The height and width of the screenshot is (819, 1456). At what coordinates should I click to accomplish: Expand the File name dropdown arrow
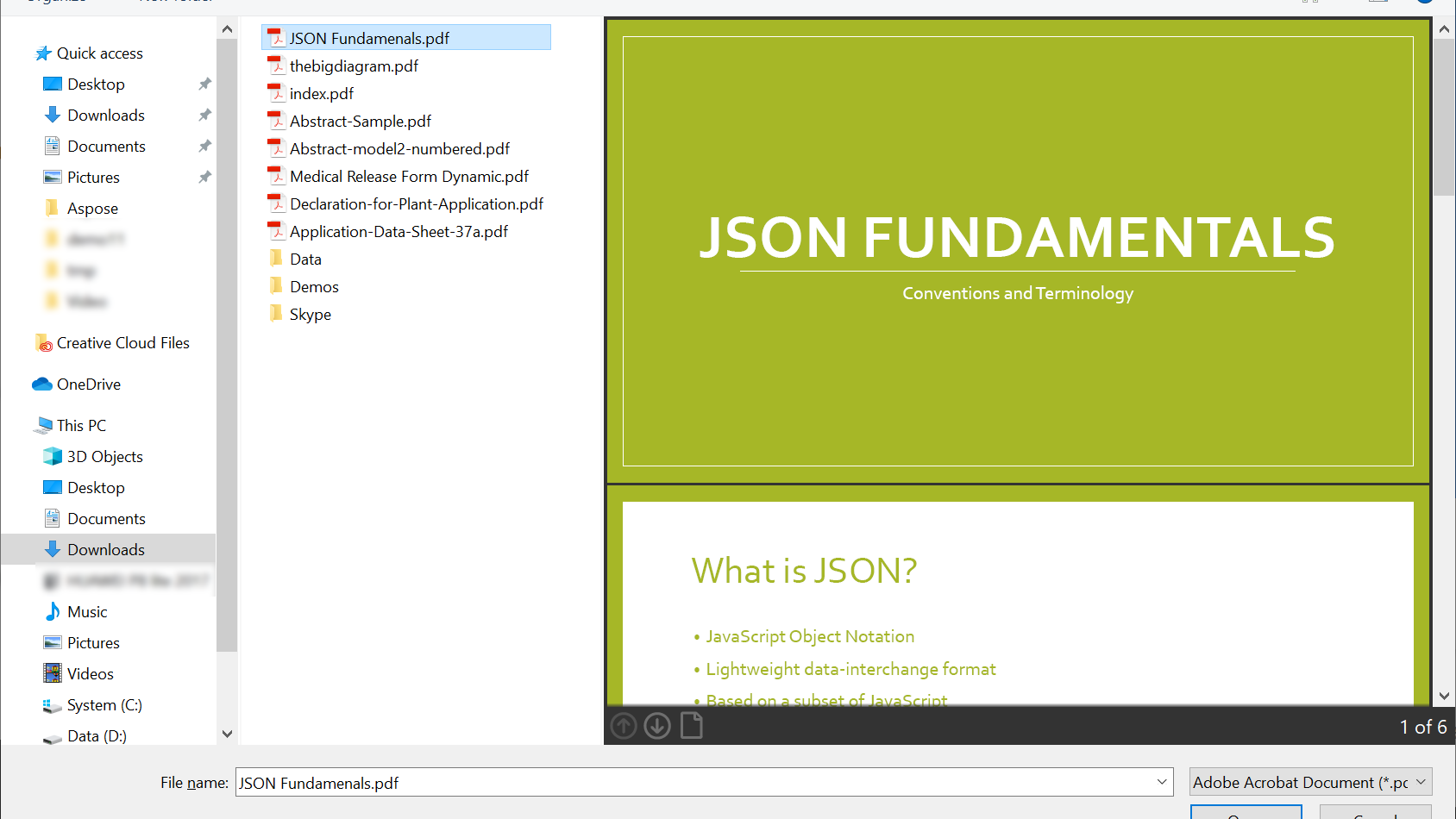1162,782
